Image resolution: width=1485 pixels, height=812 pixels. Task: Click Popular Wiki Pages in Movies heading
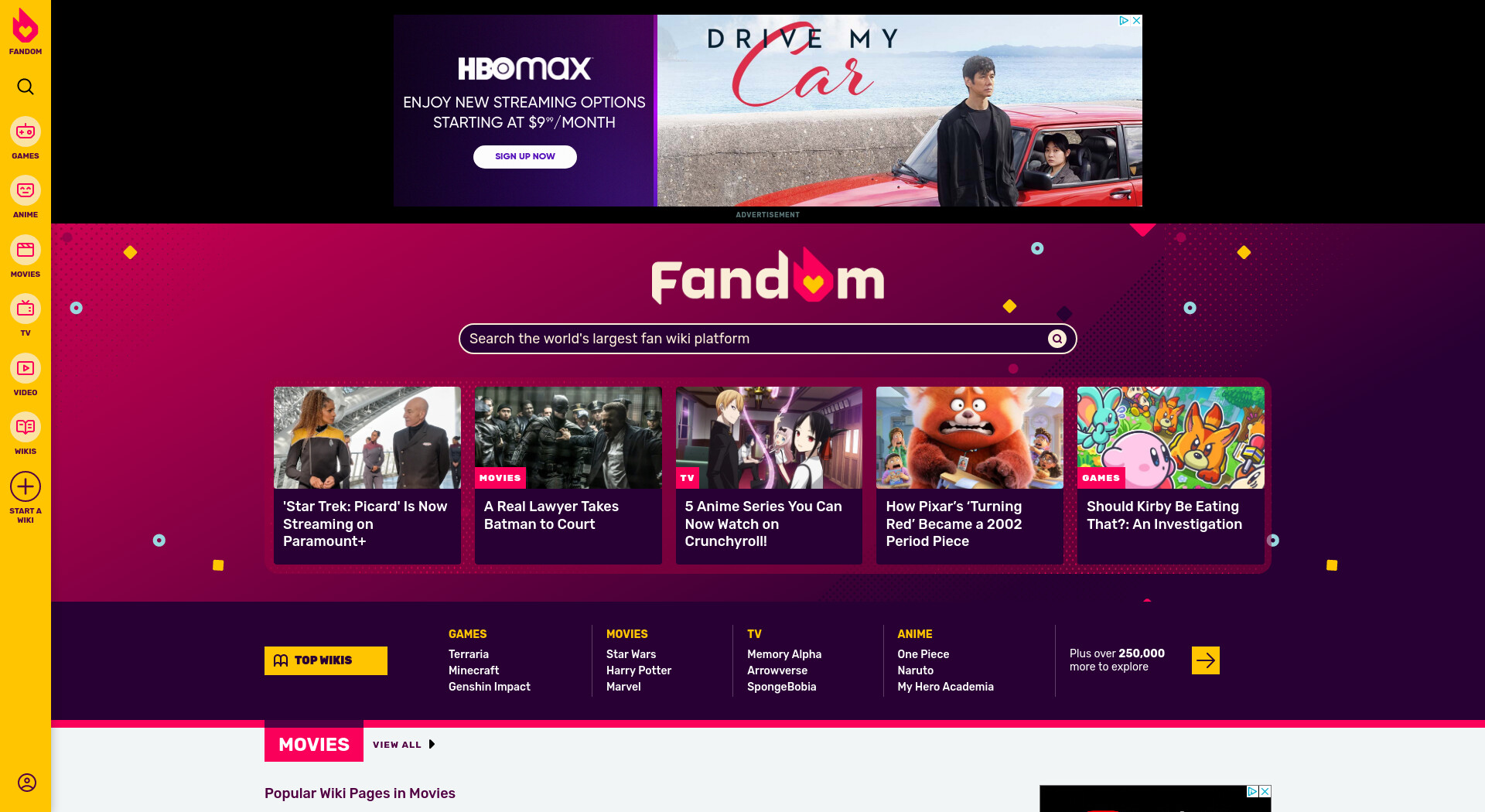click(x=360, y=793)
